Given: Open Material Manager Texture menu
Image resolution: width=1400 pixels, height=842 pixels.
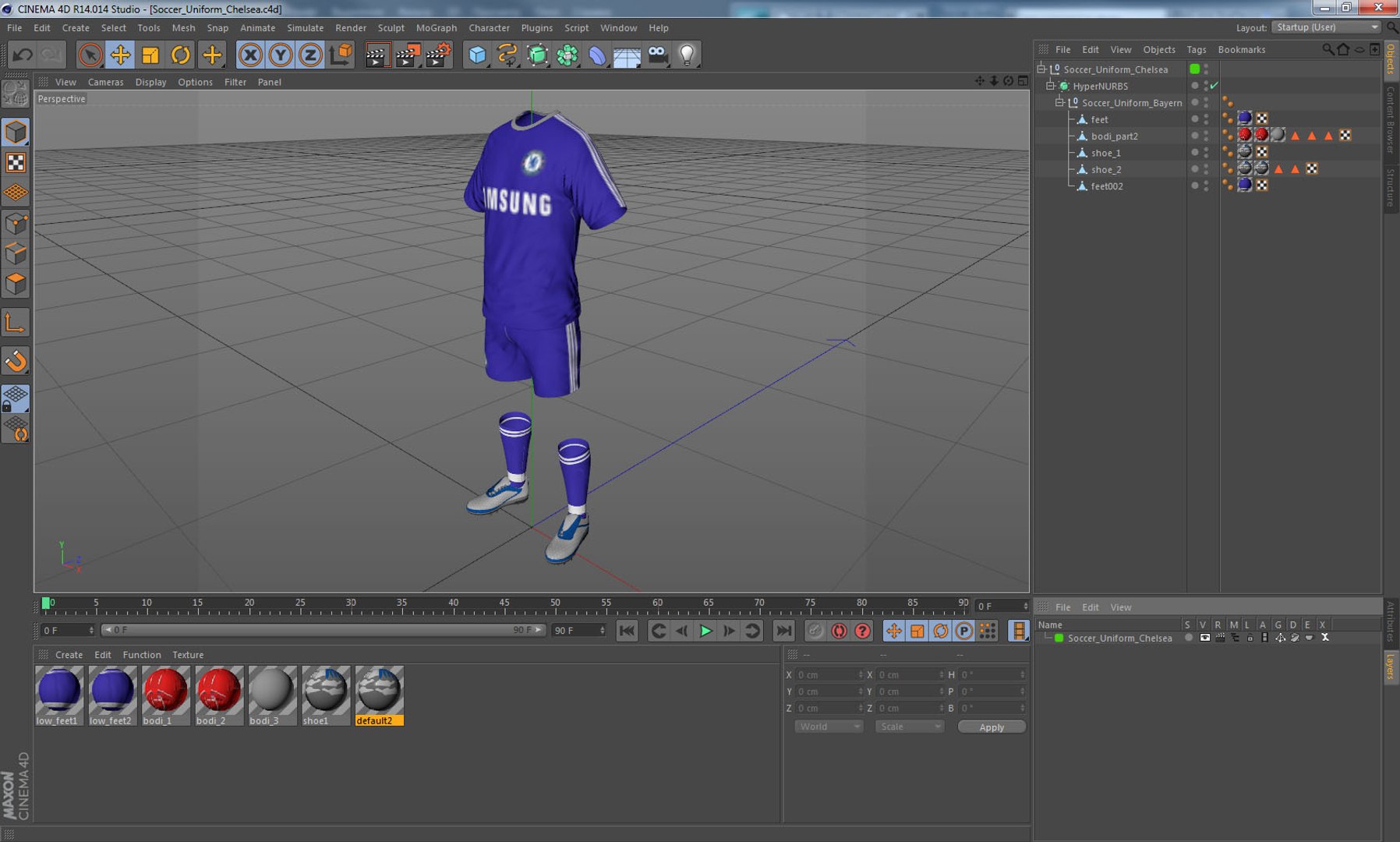Looking at the screenshot, I should click(x=187, y=655).
